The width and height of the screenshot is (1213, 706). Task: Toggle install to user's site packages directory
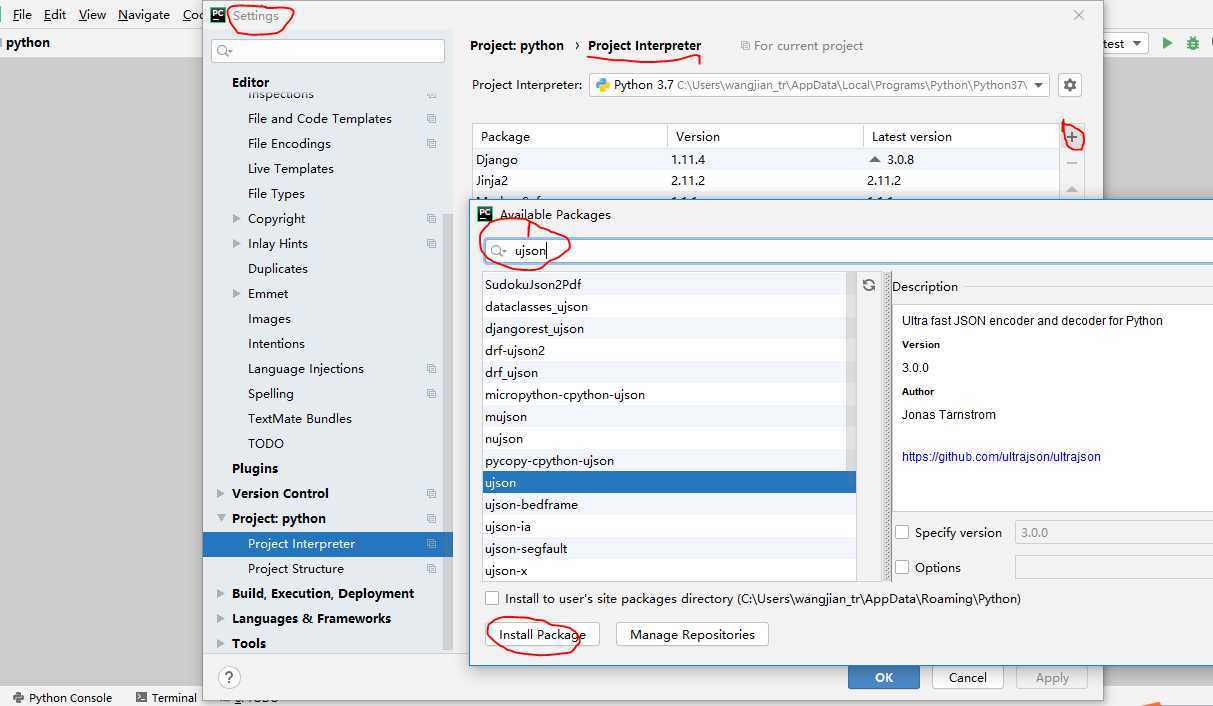click(492, 598)
